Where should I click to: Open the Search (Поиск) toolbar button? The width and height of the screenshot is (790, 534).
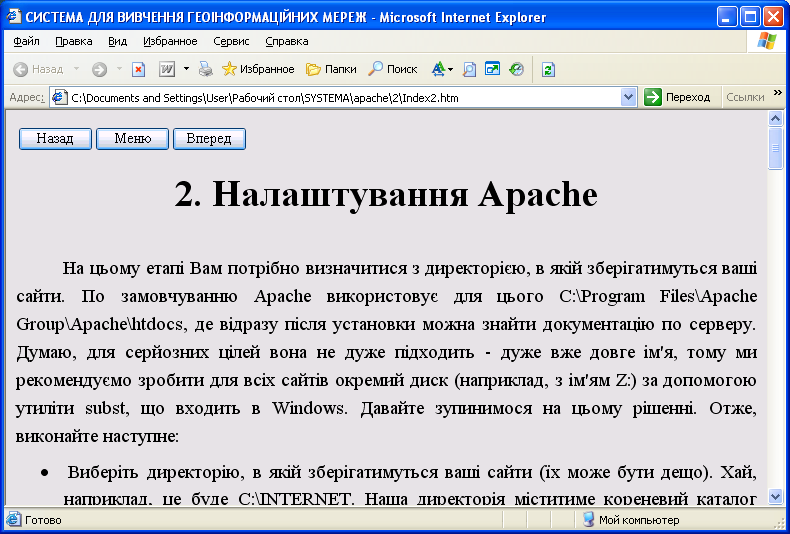tap(392, 69)
